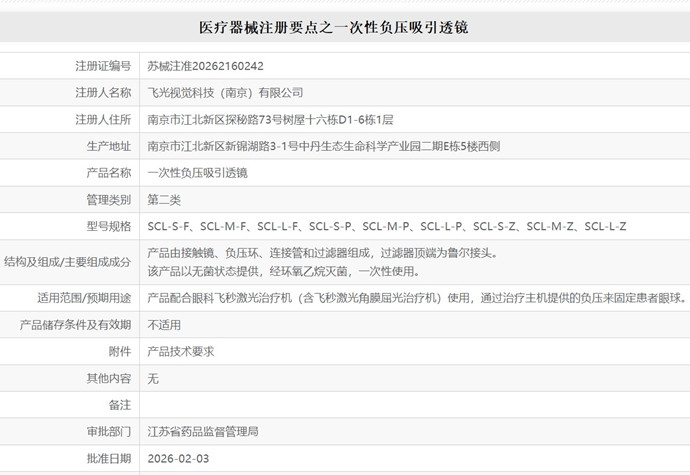Click the 第二类 category value
Image resolution: width=690 pixels, height=475 pixels.
click(164, 200)
